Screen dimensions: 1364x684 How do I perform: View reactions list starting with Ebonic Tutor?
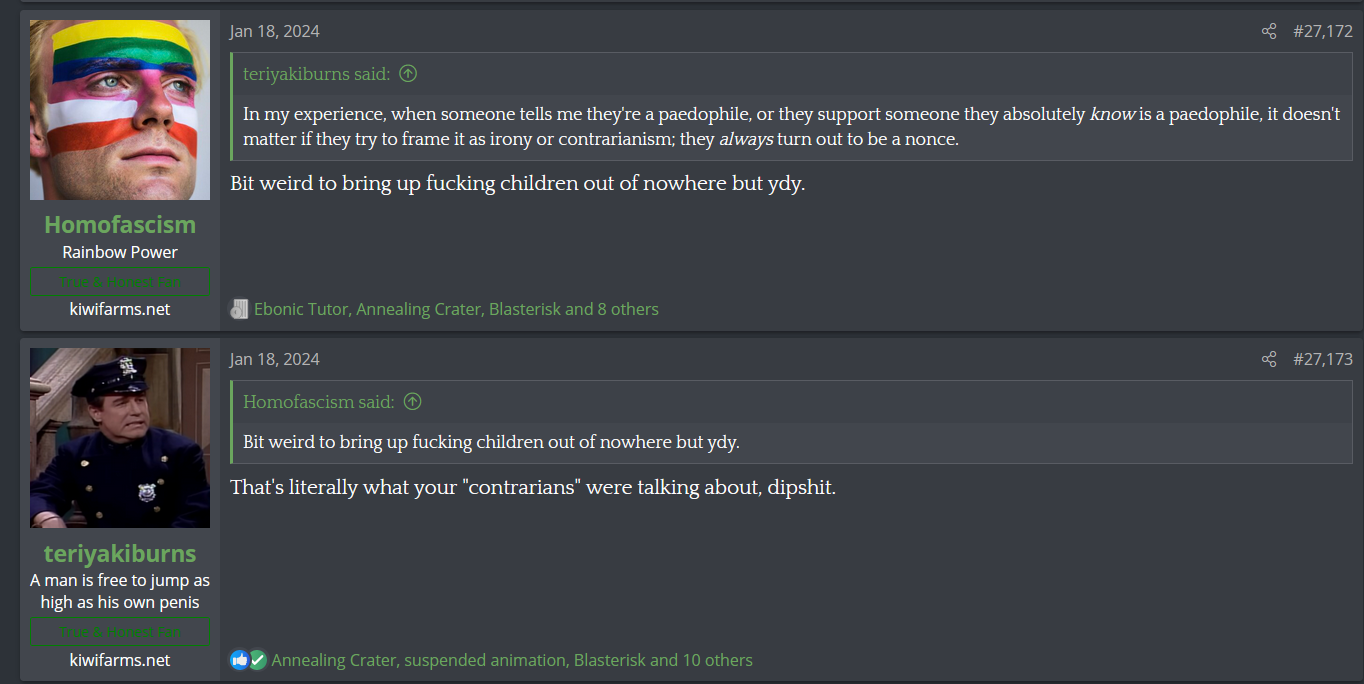456,309
